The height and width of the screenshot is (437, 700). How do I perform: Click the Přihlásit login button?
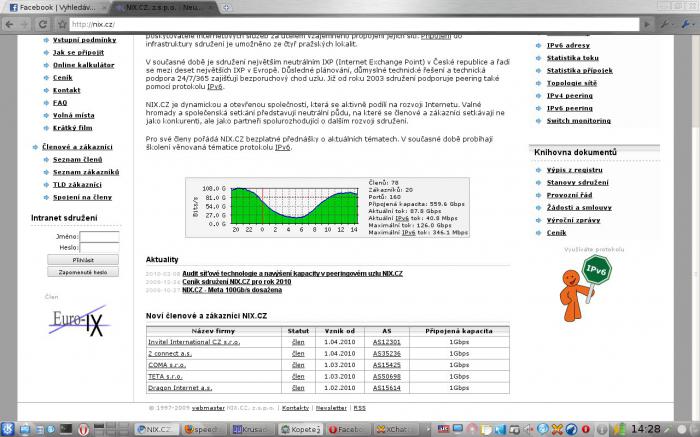pos(83,260)
